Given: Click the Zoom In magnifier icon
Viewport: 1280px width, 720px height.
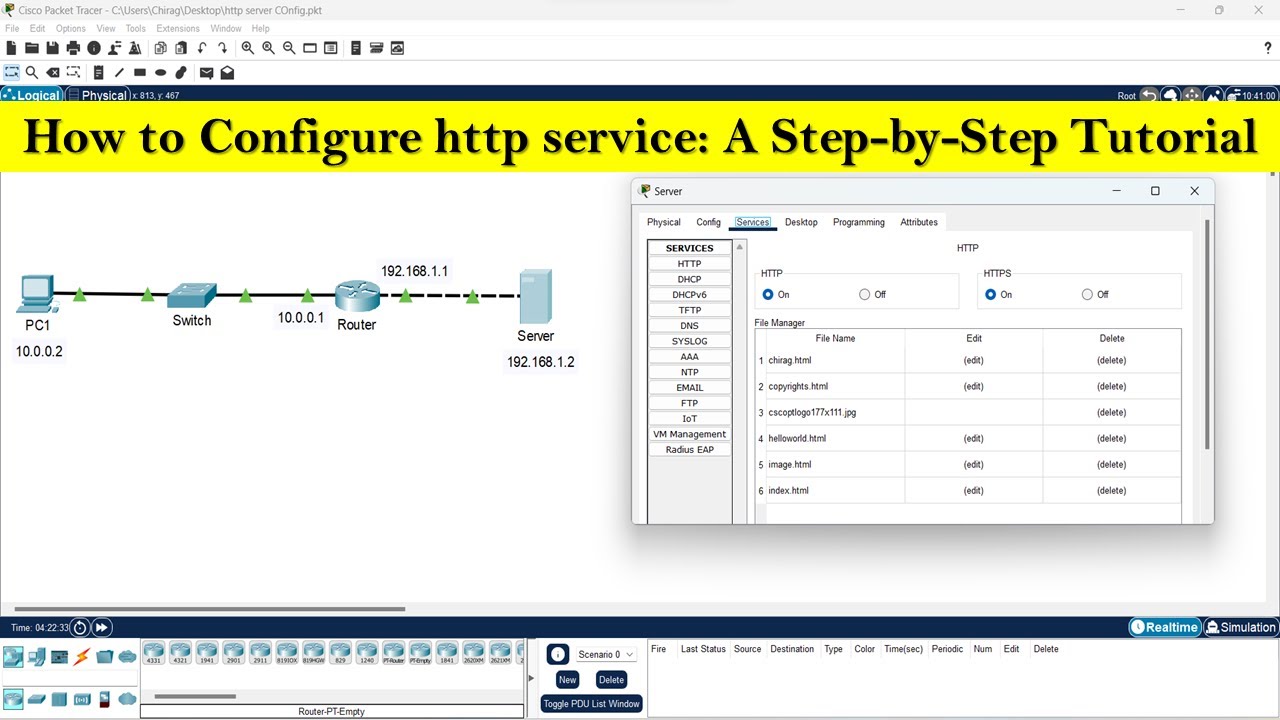Looking at the screenshot, I should click(x=247, y=48).
